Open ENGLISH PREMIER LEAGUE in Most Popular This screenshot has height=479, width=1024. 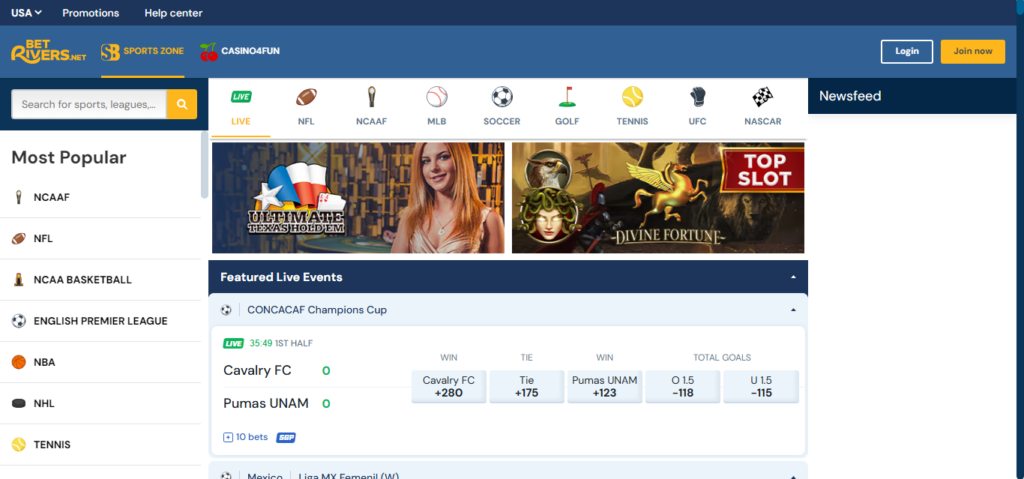tap(101, 321)
